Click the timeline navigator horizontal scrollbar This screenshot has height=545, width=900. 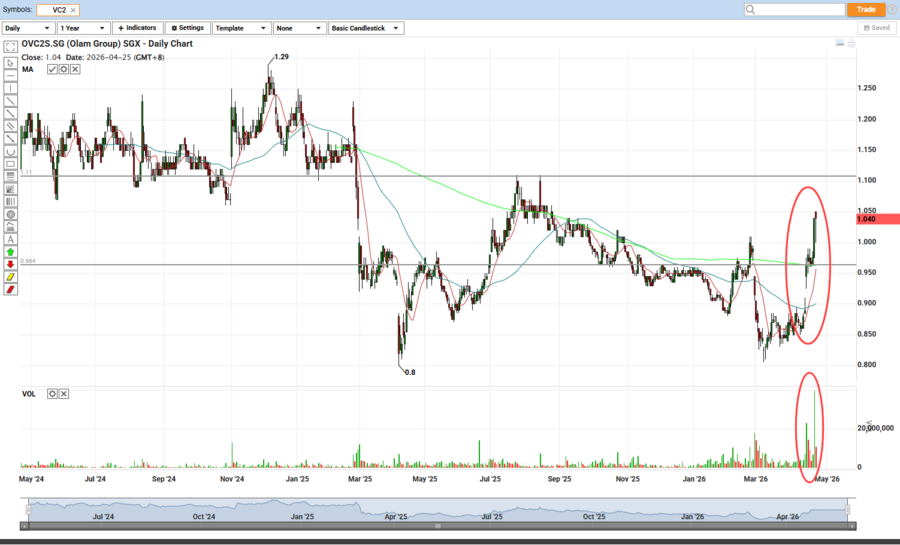(435, 525)
